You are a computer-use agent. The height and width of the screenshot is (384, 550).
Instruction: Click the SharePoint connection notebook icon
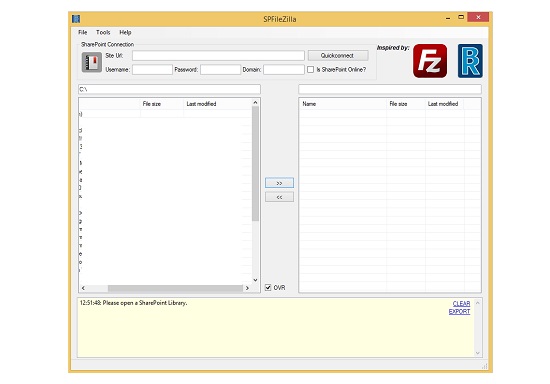(92, 62)
